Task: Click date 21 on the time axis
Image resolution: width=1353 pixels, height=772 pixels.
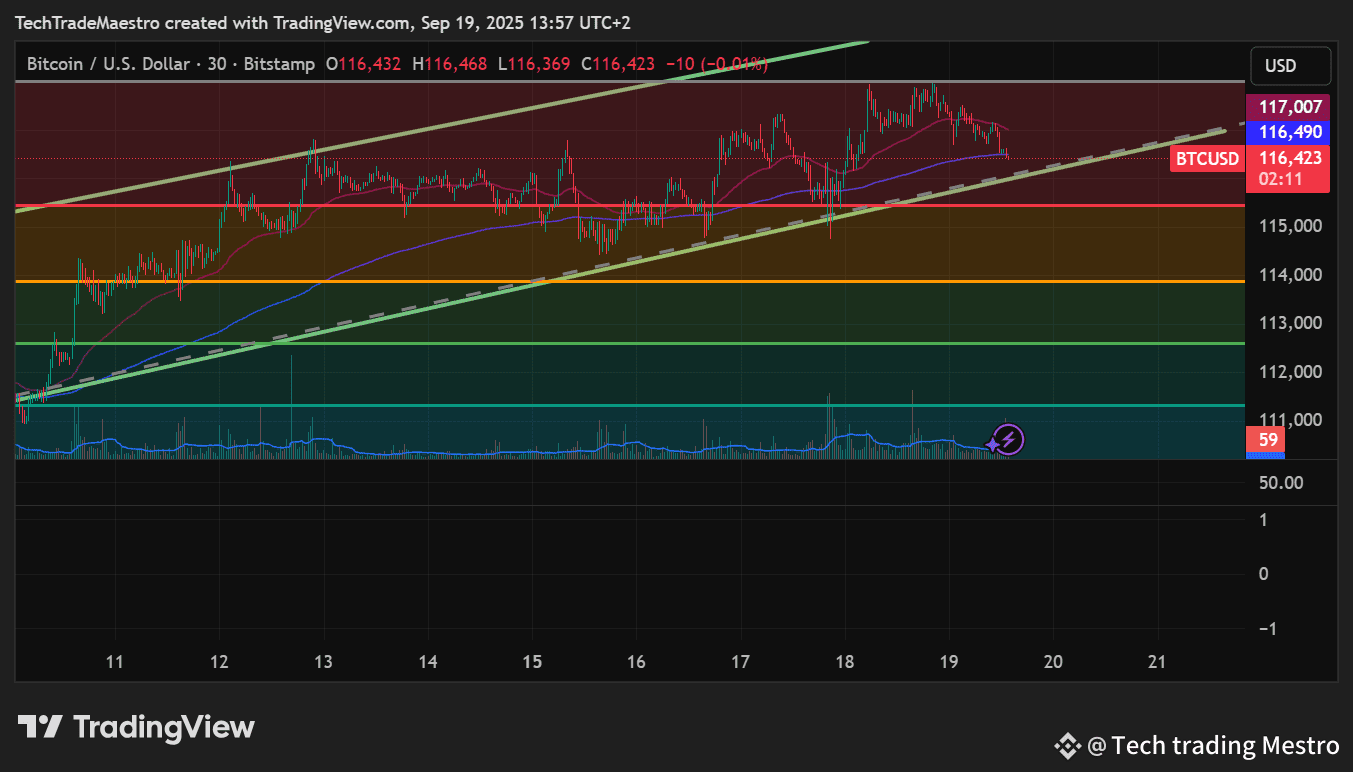Action: (1158, 662)
